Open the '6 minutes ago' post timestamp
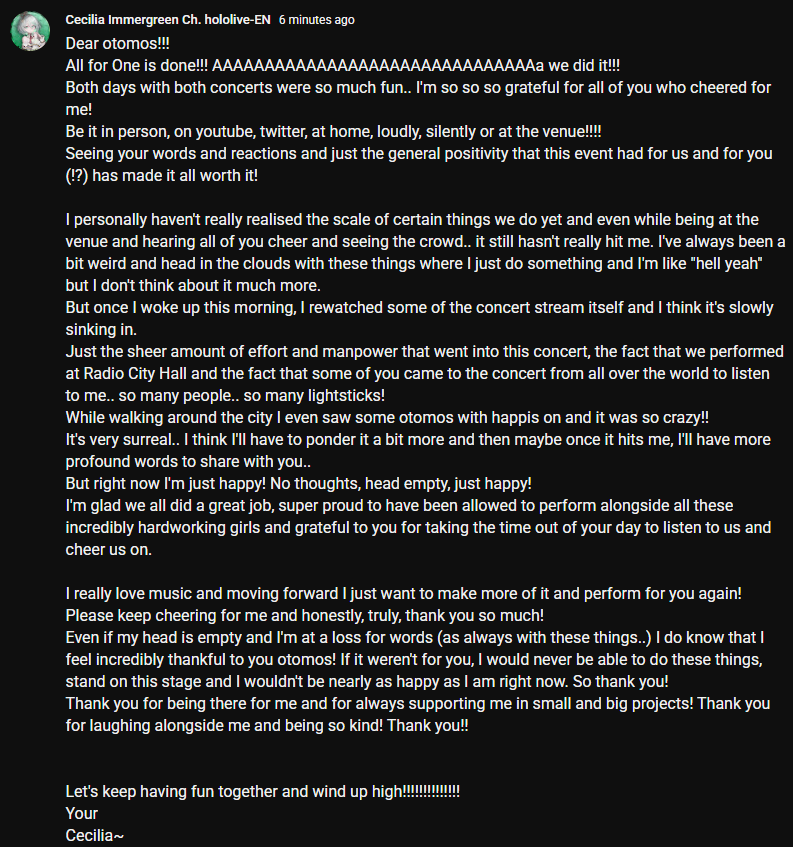Viewport: 793px width, 847px height. 317,20
